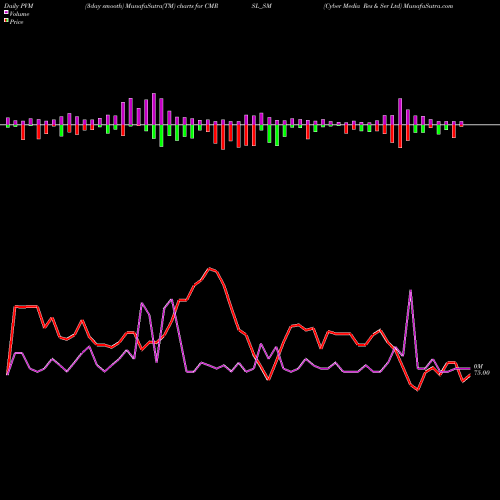Click the Volume legend color swatch
Screen dimensions: 500x500
6,12
